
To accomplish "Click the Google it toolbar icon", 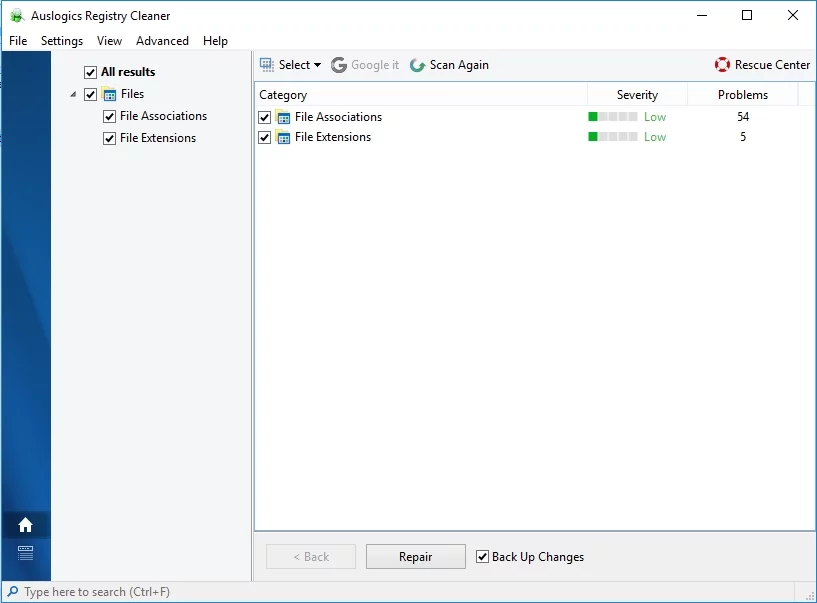I will point(339,65).
